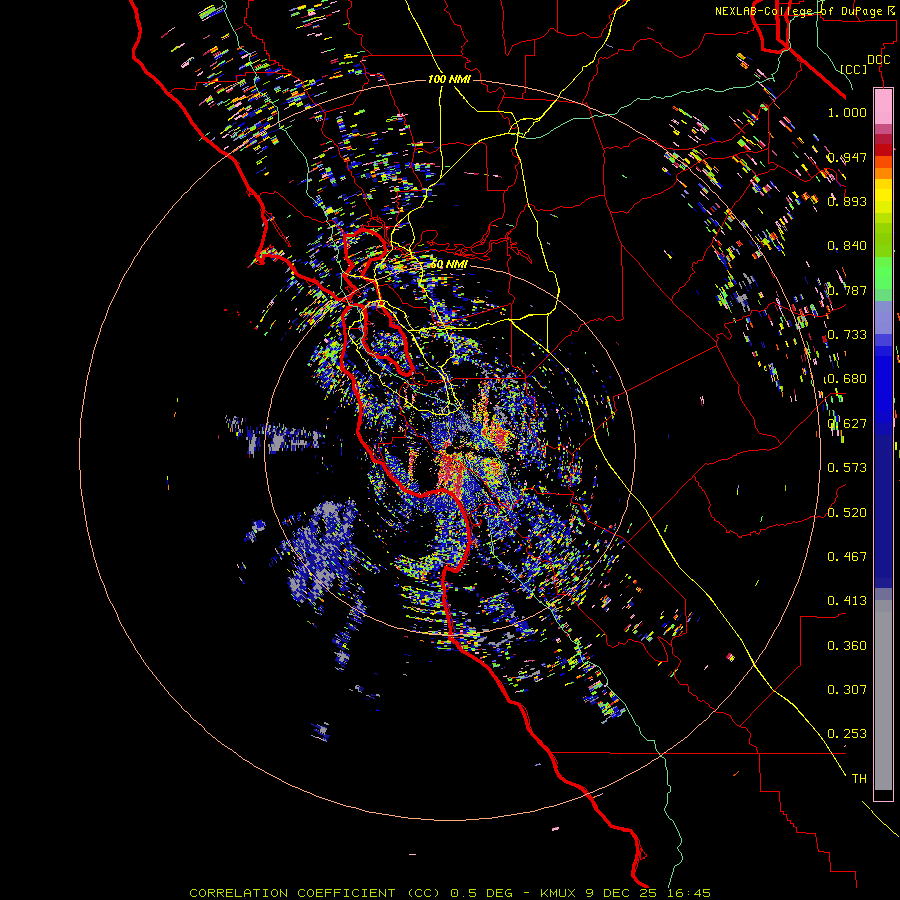Select the 0.520 legend value

(847, 513)
